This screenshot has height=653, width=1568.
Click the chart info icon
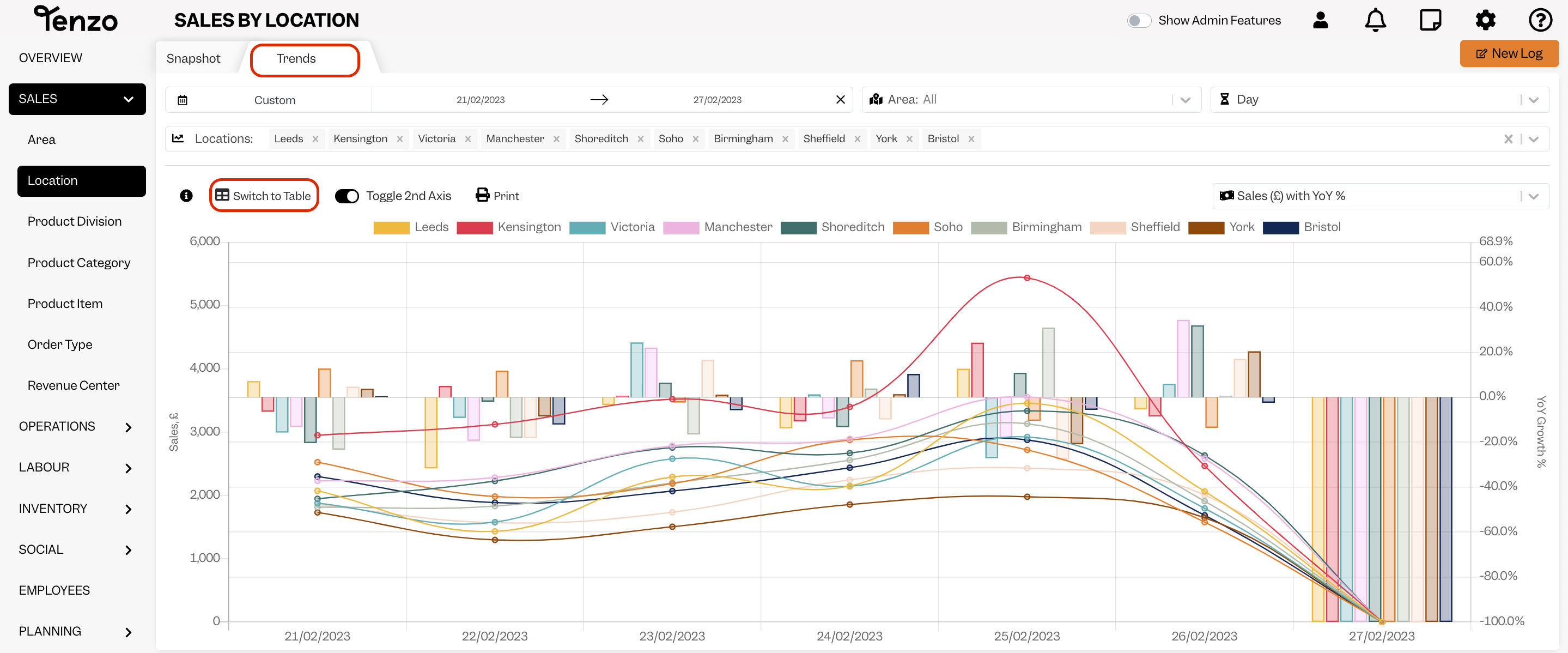(186, 196)
